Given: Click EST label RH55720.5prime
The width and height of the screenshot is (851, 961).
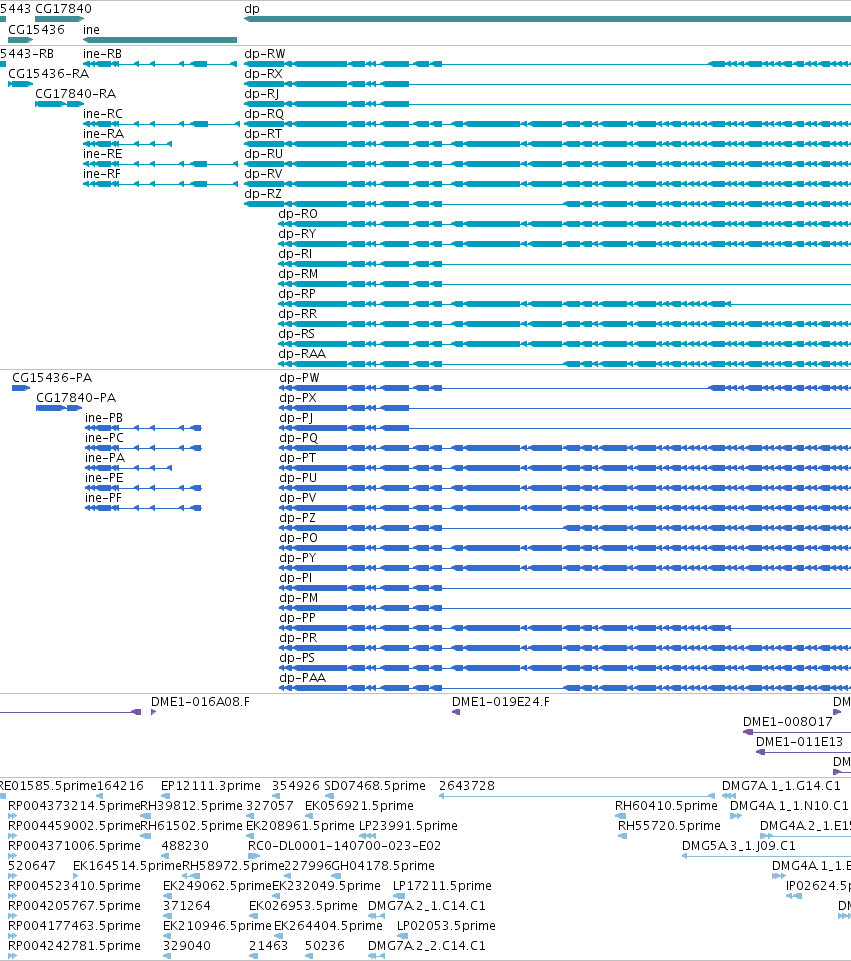Looking at the screenshot, I should [x=669, y=826].
